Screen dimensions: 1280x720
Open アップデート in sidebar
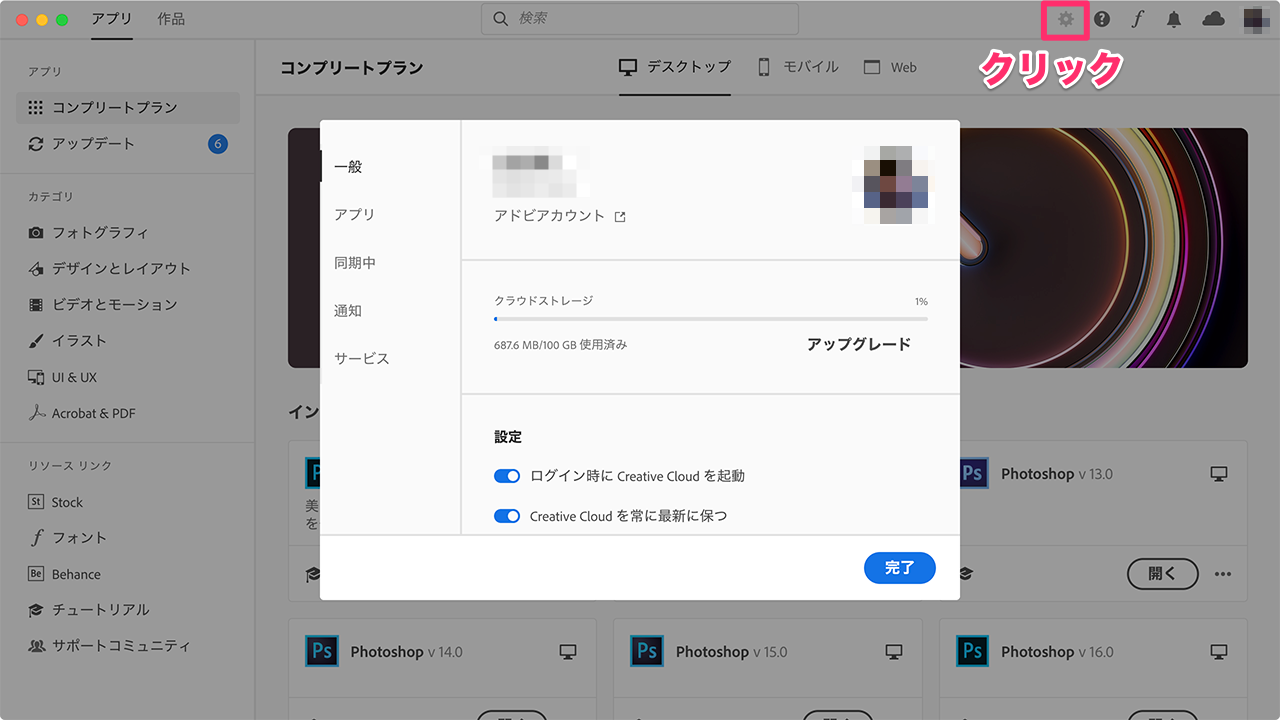point(128,144)
